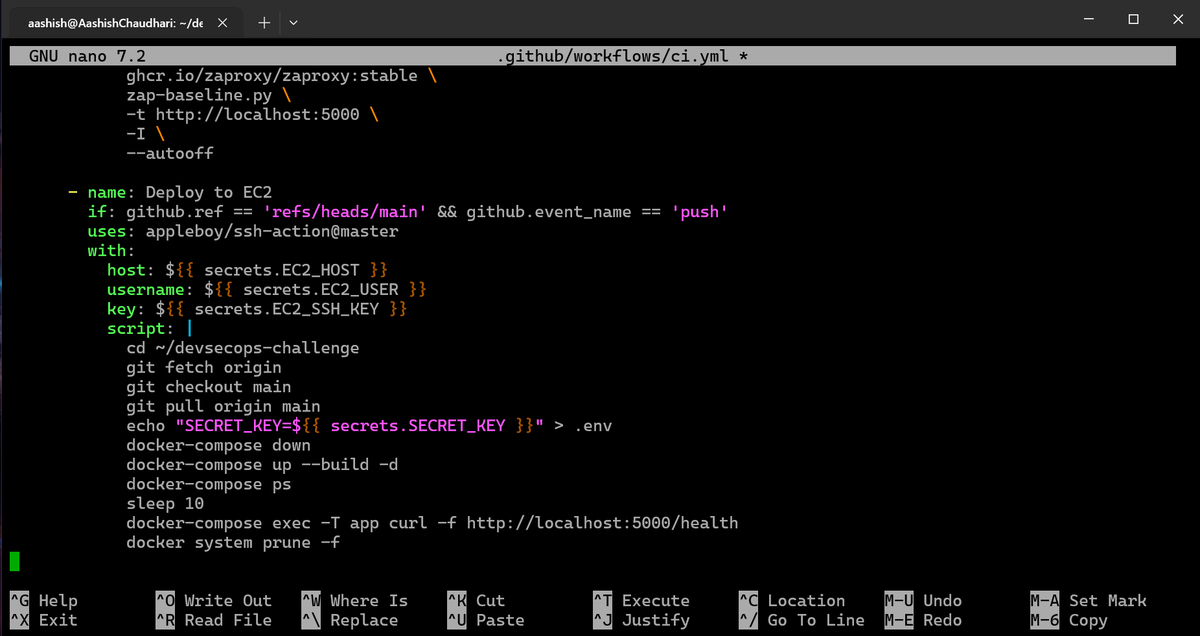The image size is (1200, 636).
Task: Click the ^/ Go To Line shortcut
Action: tap(801, 620)
